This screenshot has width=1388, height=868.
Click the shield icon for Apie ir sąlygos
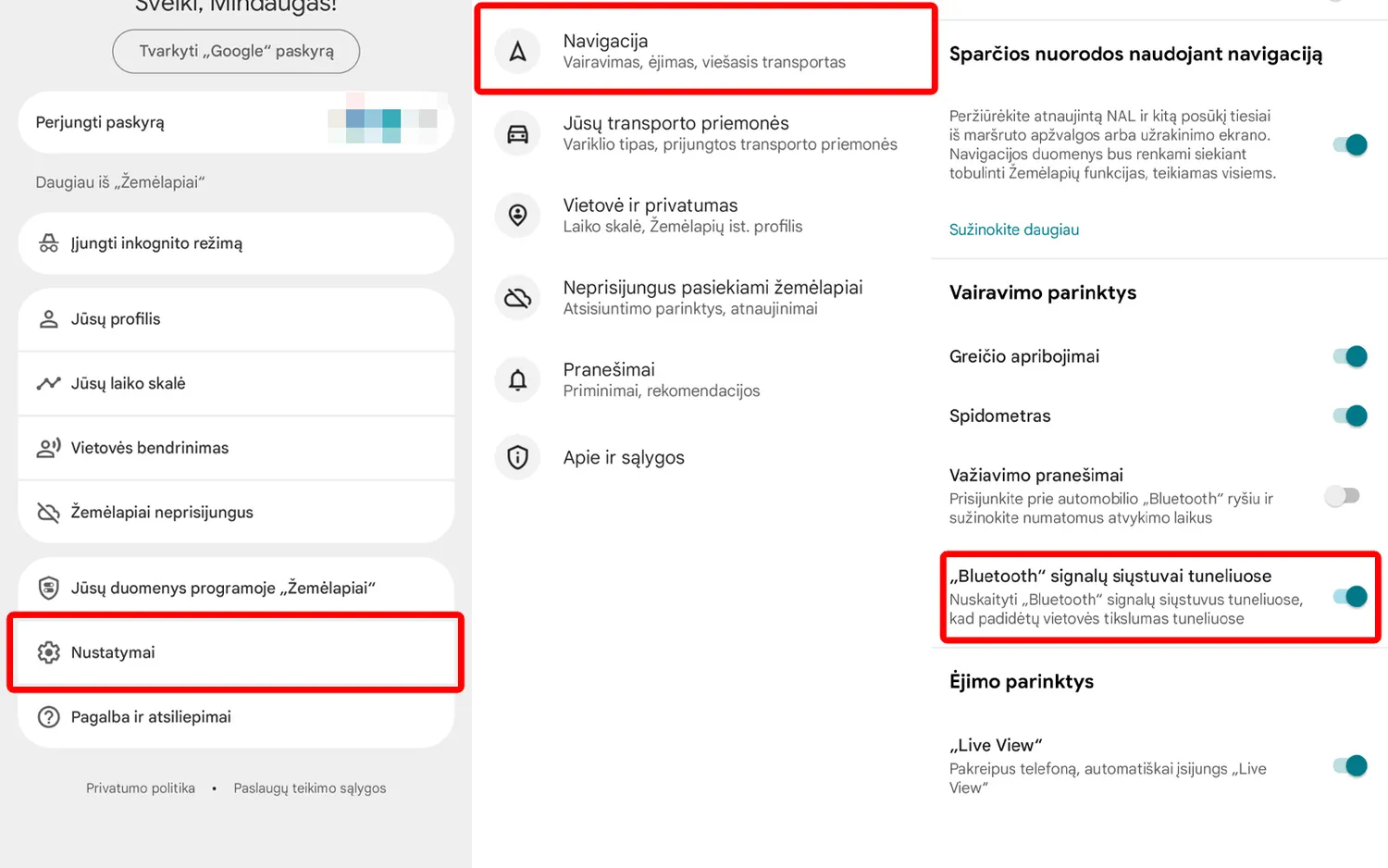pos(517,457)
